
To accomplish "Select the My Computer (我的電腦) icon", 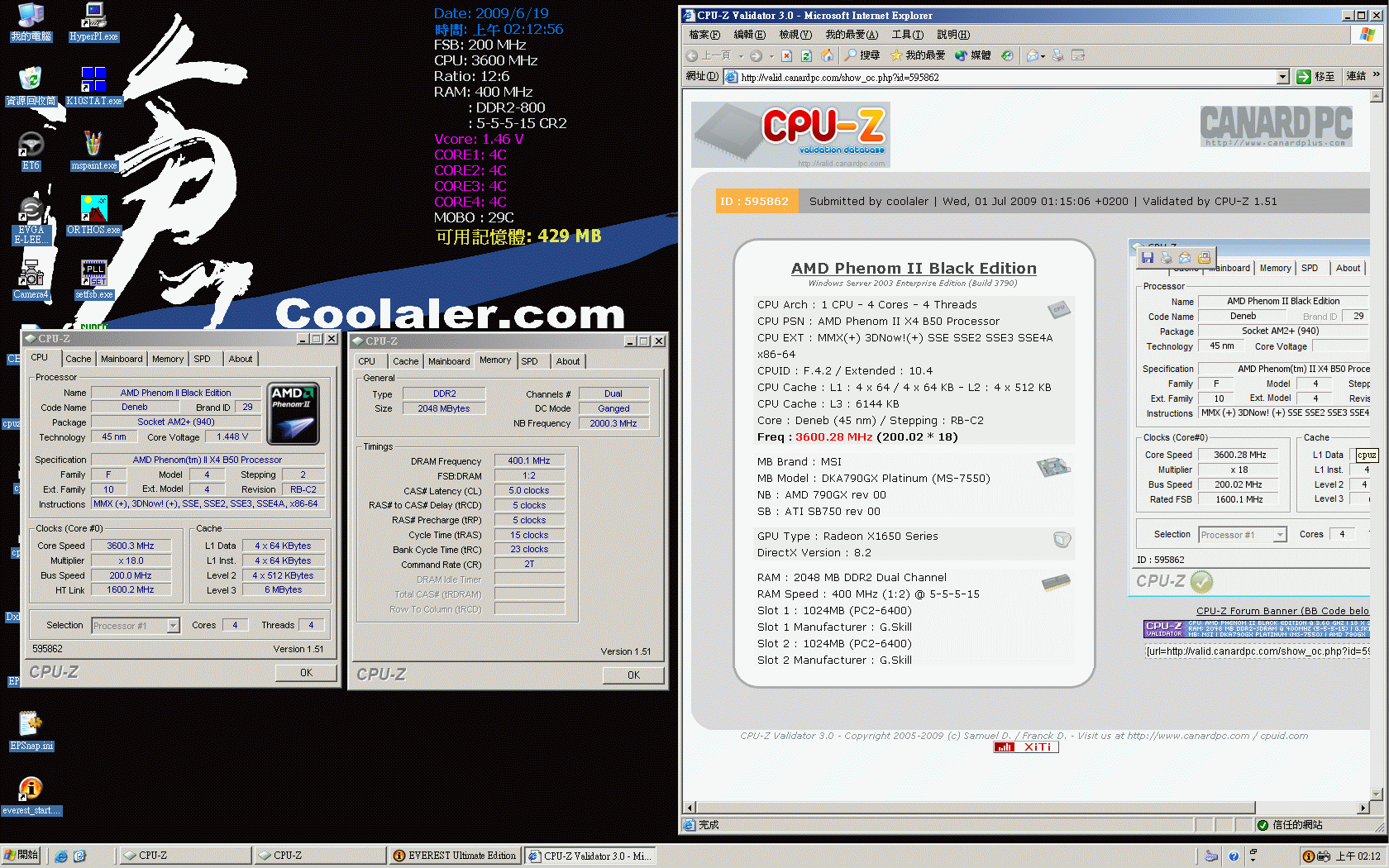I will (x=31, y=21).
